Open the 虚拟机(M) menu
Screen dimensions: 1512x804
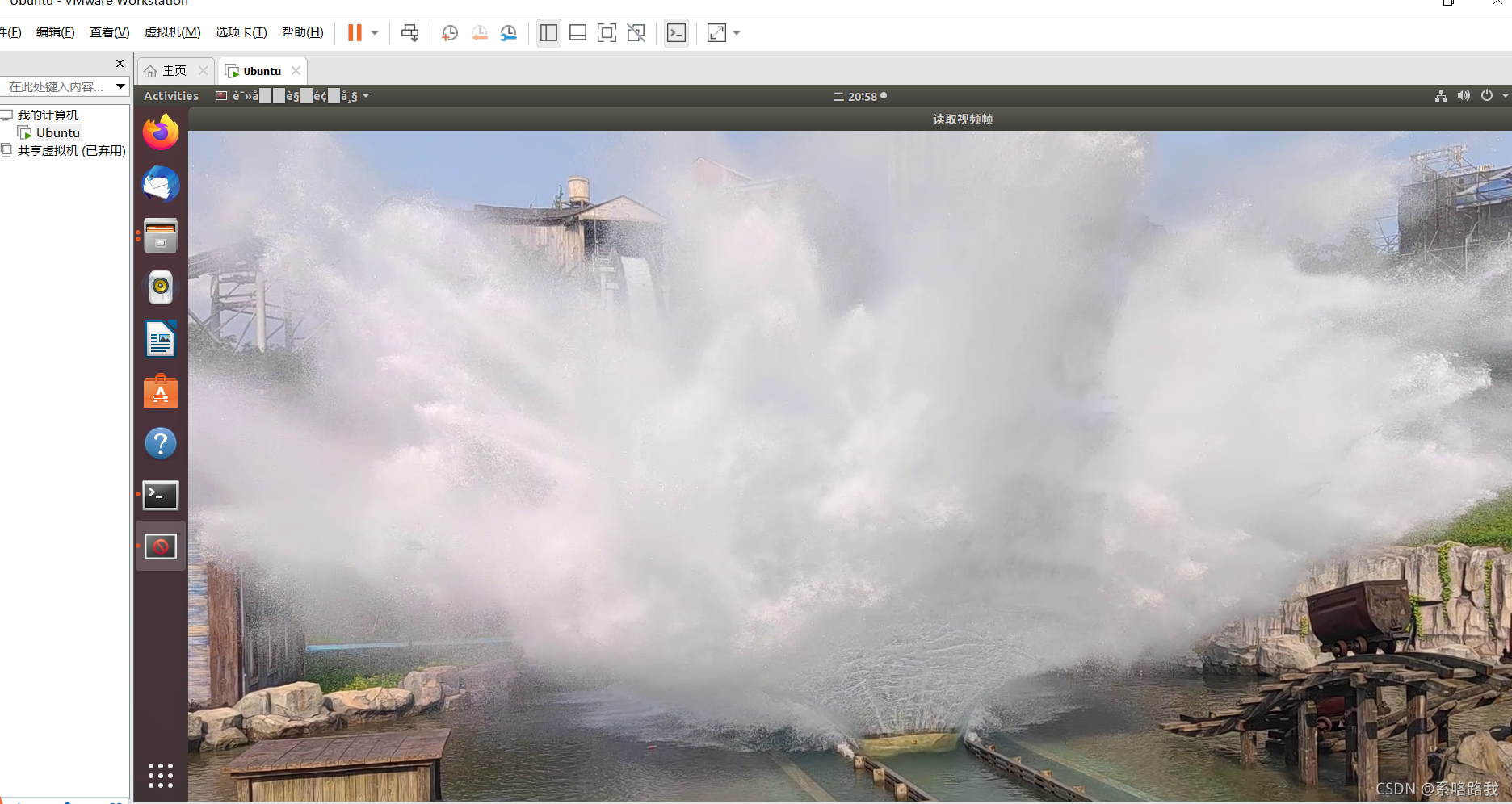click(172, 32)
